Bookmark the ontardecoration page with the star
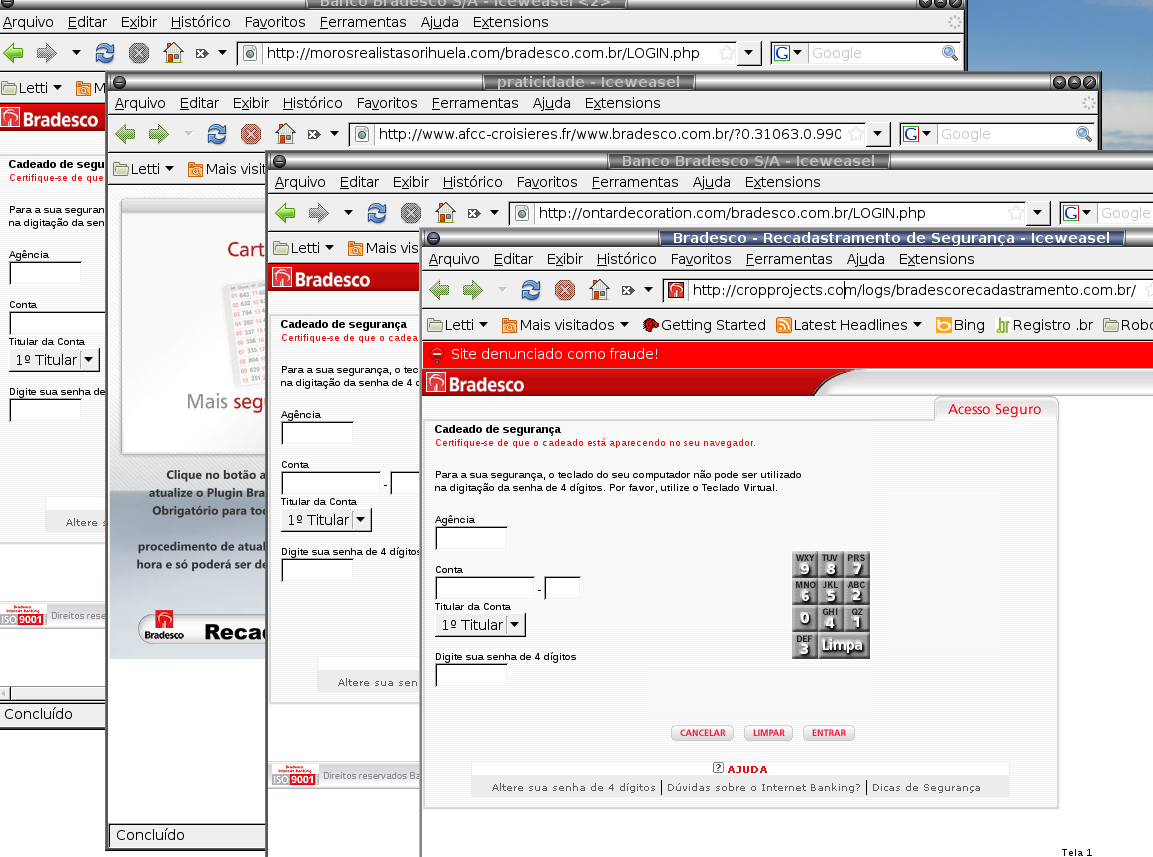This screenshot has width=1153, height=857. click(1015, 213)
